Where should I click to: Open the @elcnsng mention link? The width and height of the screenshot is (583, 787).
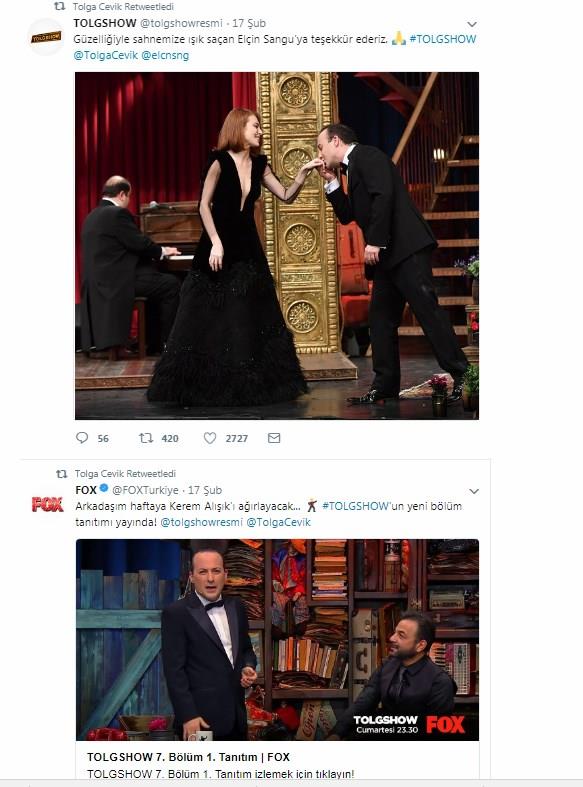click(165, 55)
